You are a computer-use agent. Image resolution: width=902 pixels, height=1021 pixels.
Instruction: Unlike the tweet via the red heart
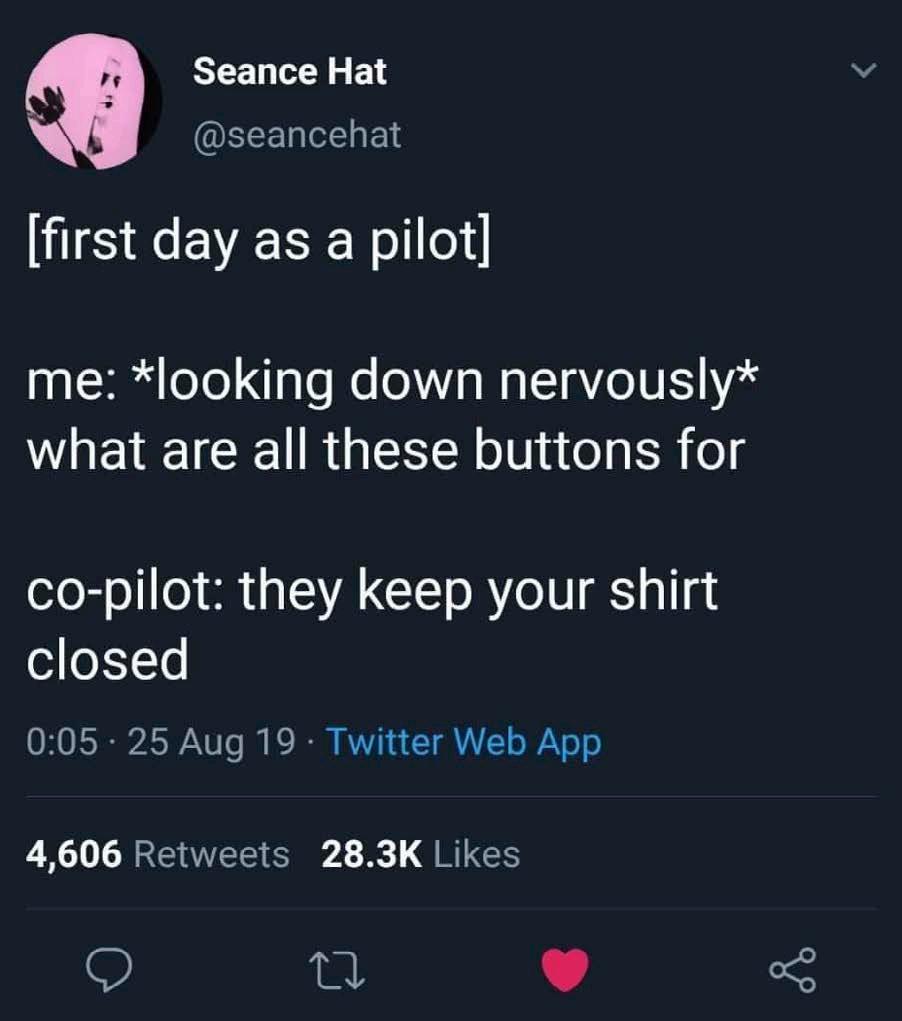pyautogui.click(x=565, y=970)
